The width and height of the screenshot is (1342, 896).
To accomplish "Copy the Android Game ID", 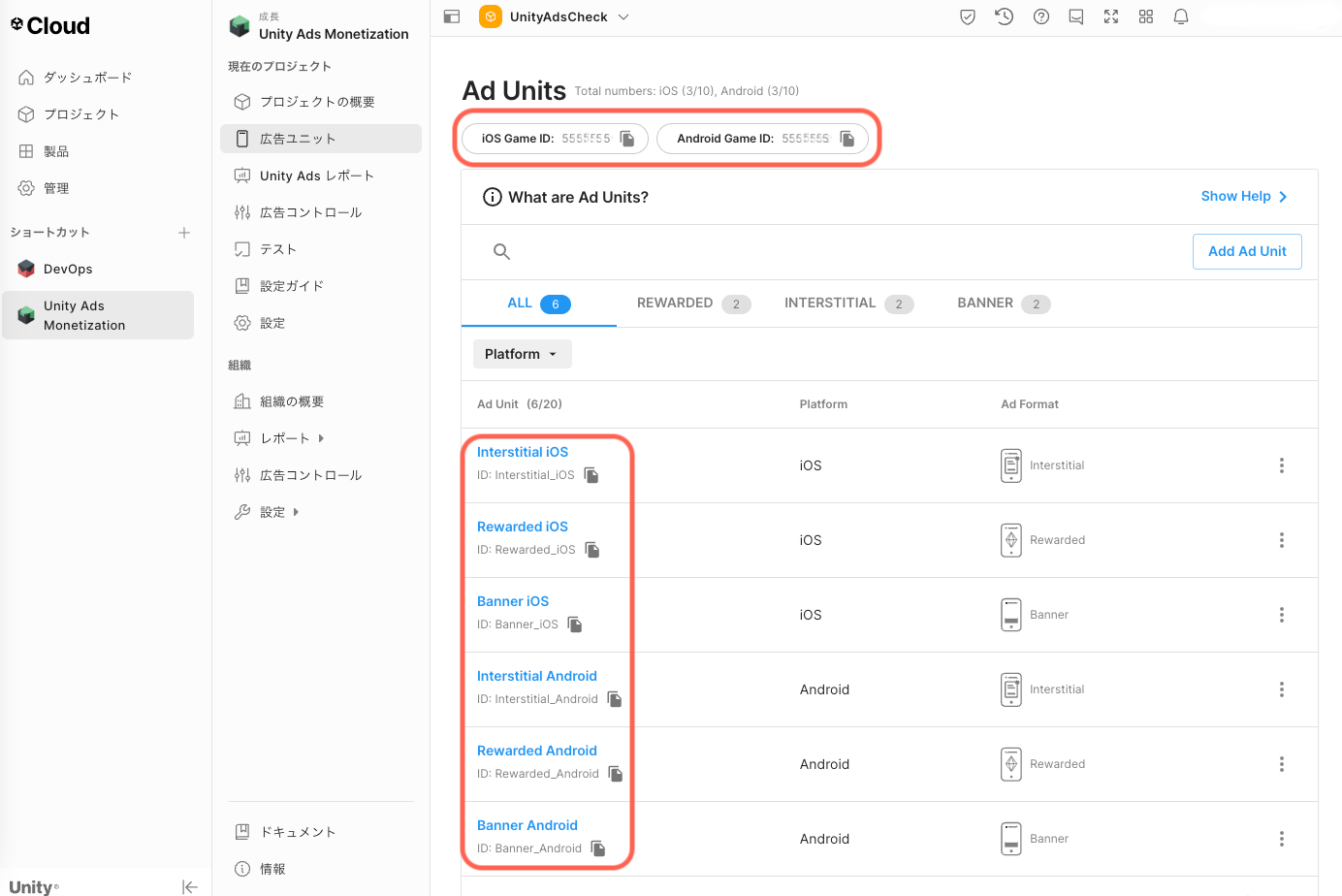I will pos(847,139).
